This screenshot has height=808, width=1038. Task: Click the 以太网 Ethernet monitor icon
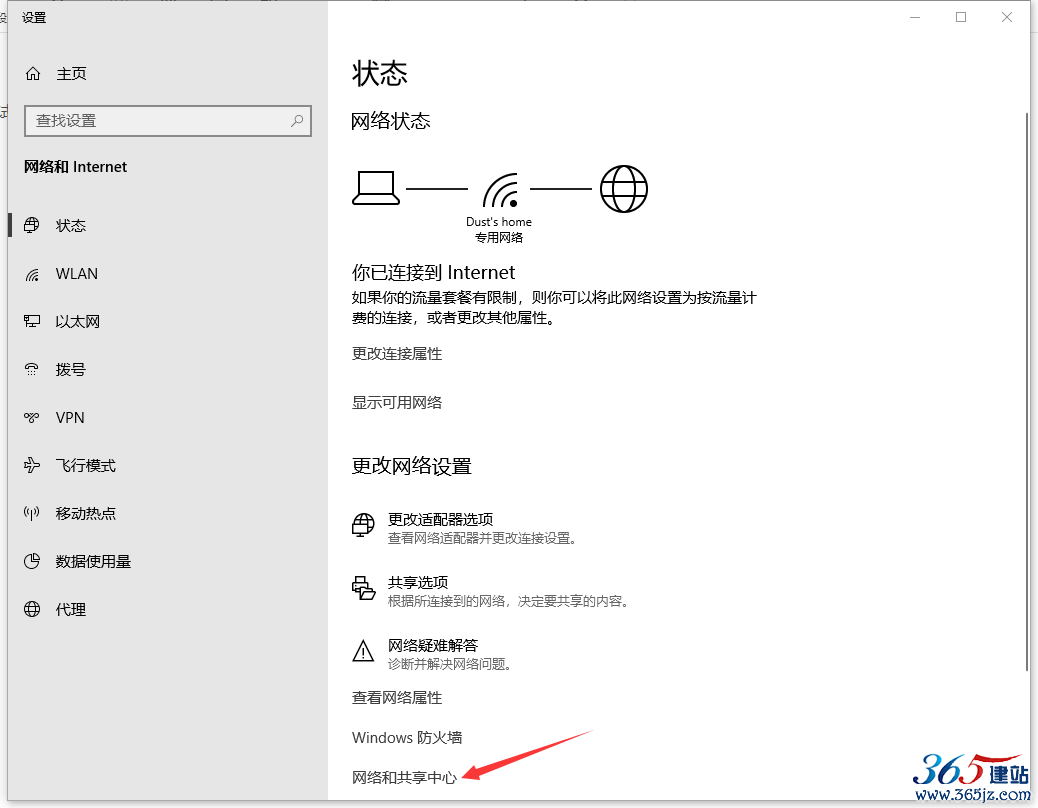pos(33,322)
